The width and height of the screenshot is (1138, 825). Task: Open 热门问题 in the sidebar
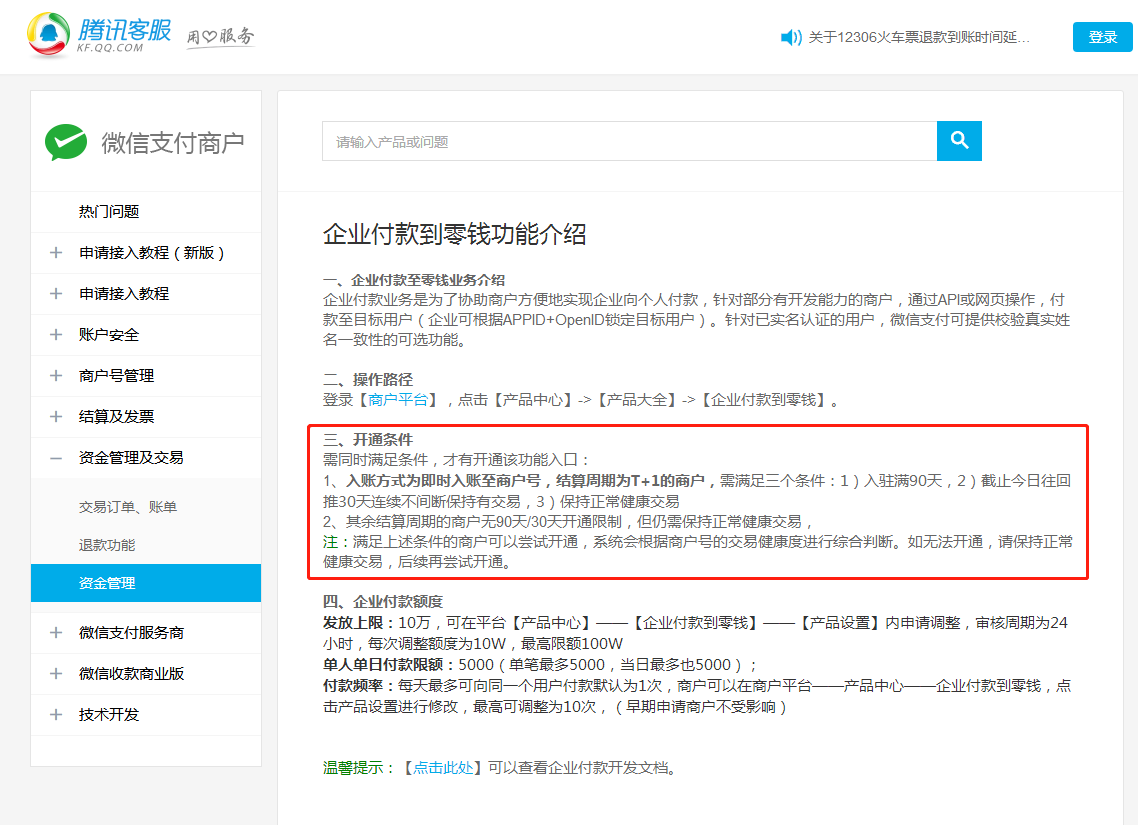109,212
